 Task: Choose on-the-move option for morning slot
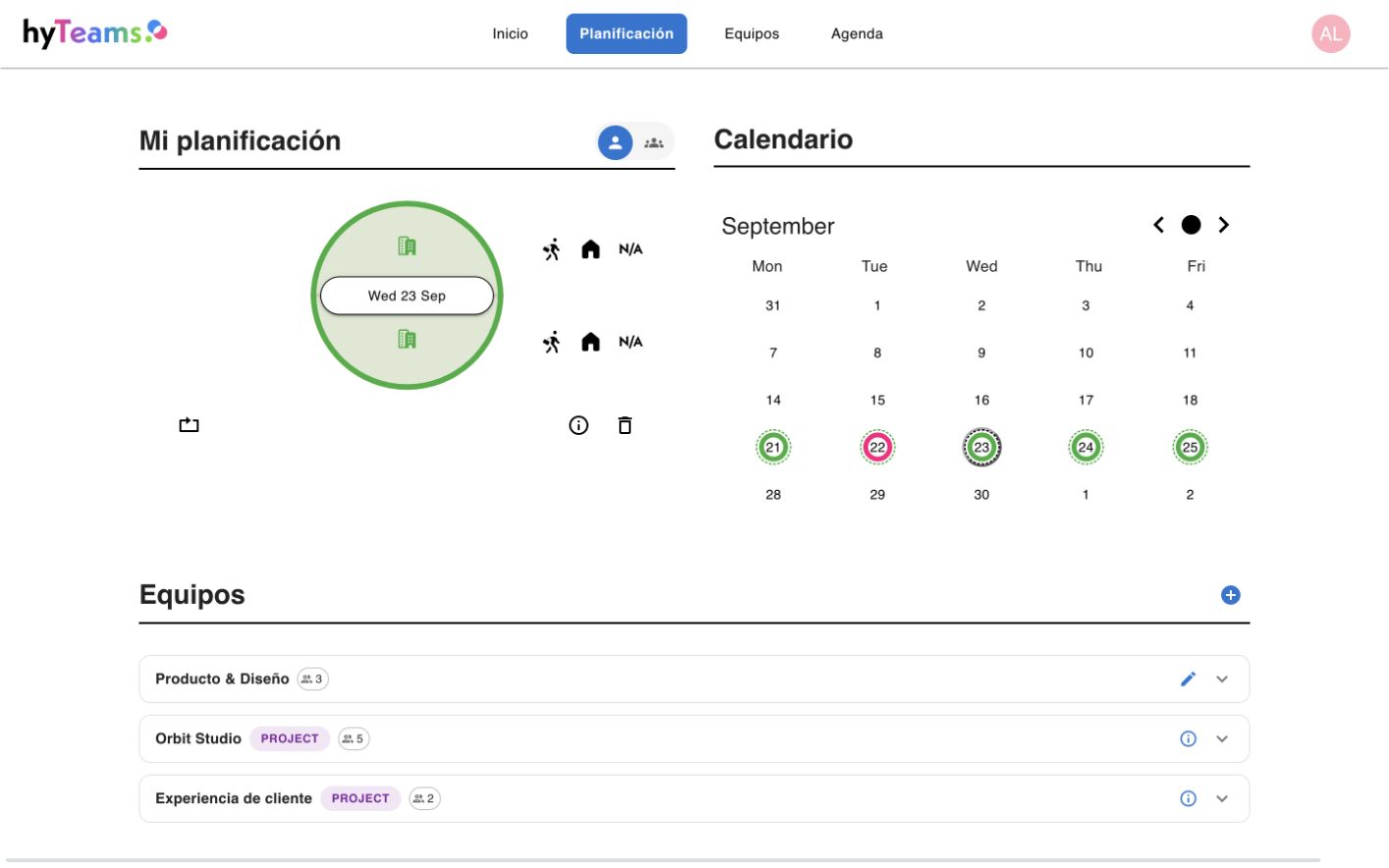pos(552,249)
